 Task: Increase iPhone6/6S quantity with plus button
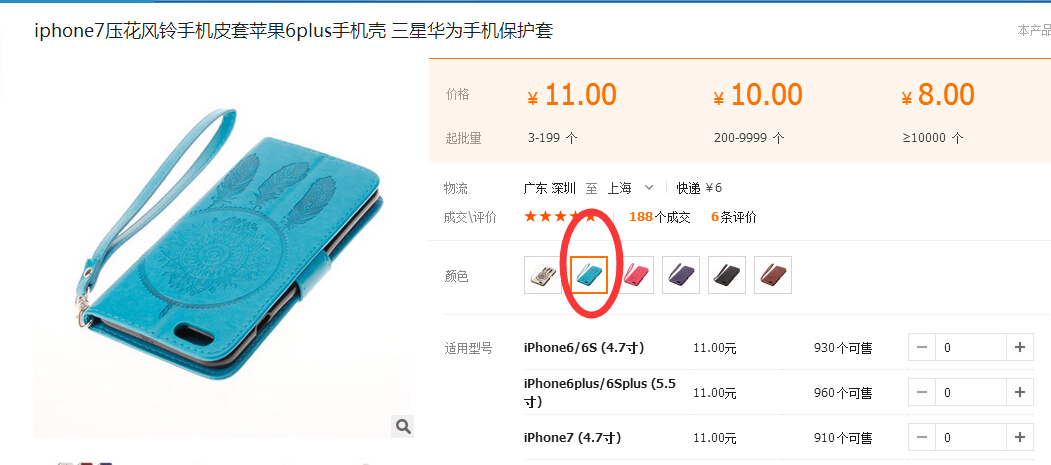(x=1019, y=348)
